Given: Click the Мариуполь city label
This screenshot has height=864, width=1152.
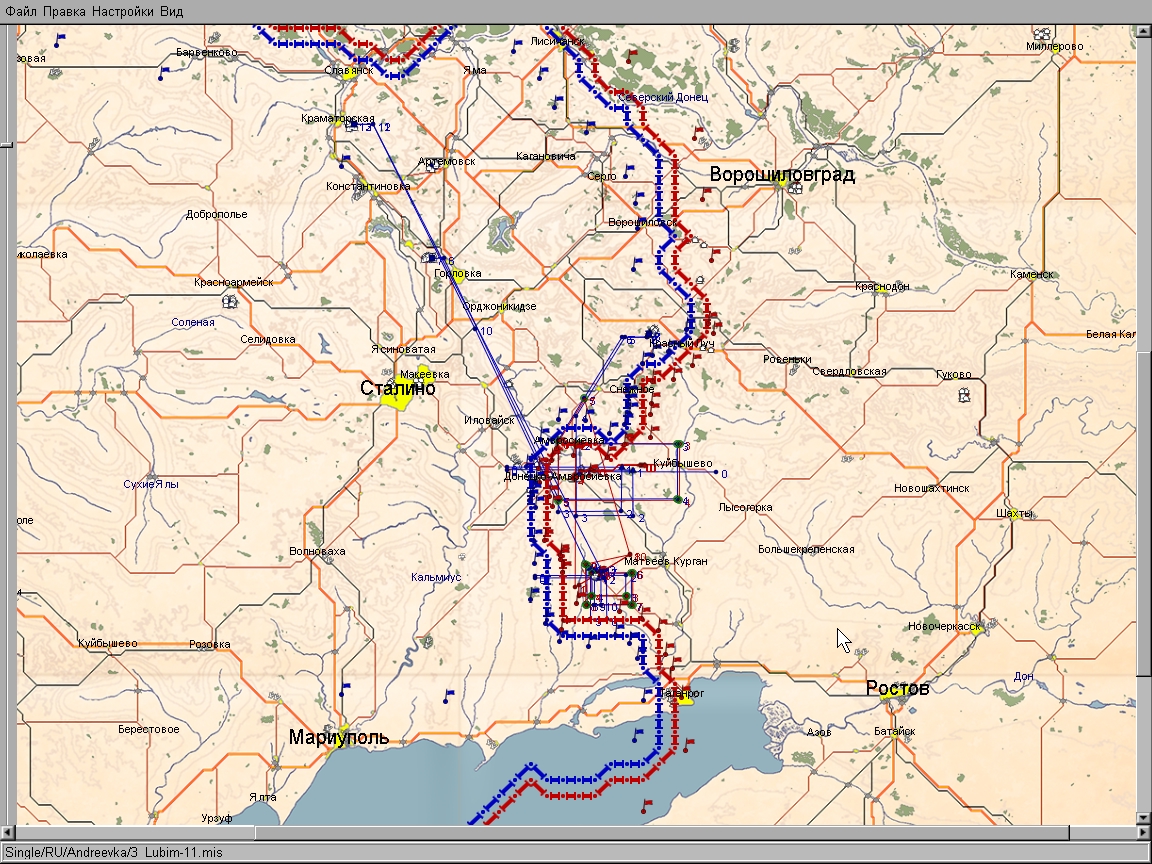Looking at the screenshot, I should (x=339, y=737).
